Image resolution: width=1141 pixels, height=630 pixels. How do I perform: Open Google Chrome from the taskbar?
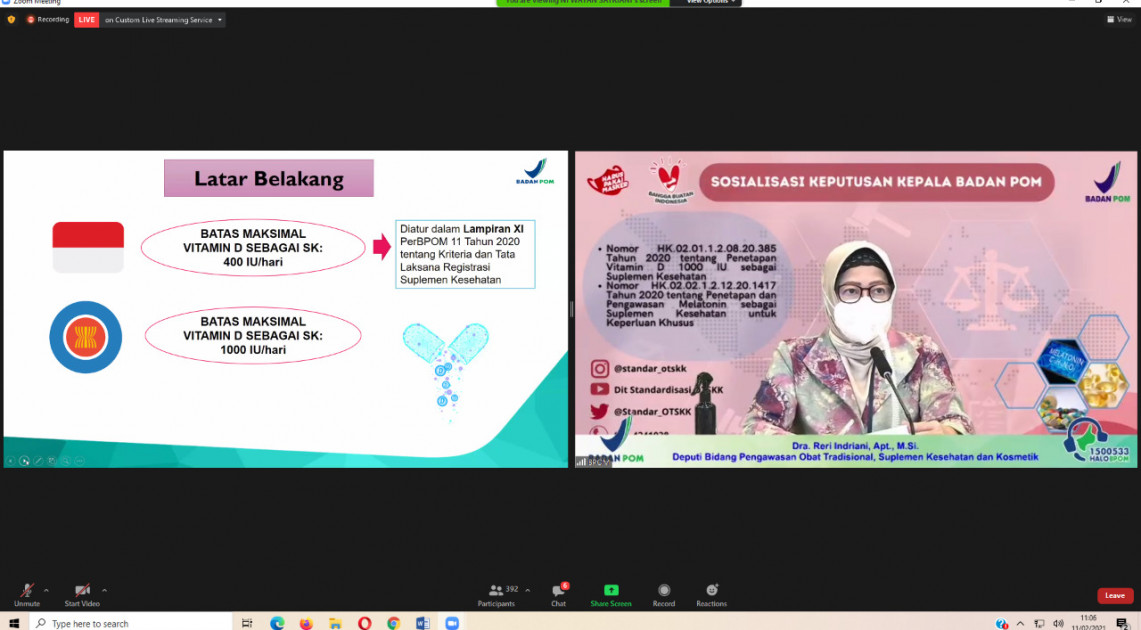click(393, 623)
